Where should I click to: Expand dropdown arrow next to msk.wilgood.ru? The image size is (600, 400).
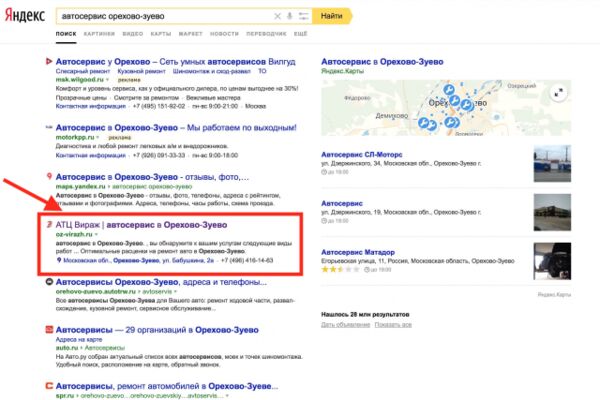[x=108, y=80]
